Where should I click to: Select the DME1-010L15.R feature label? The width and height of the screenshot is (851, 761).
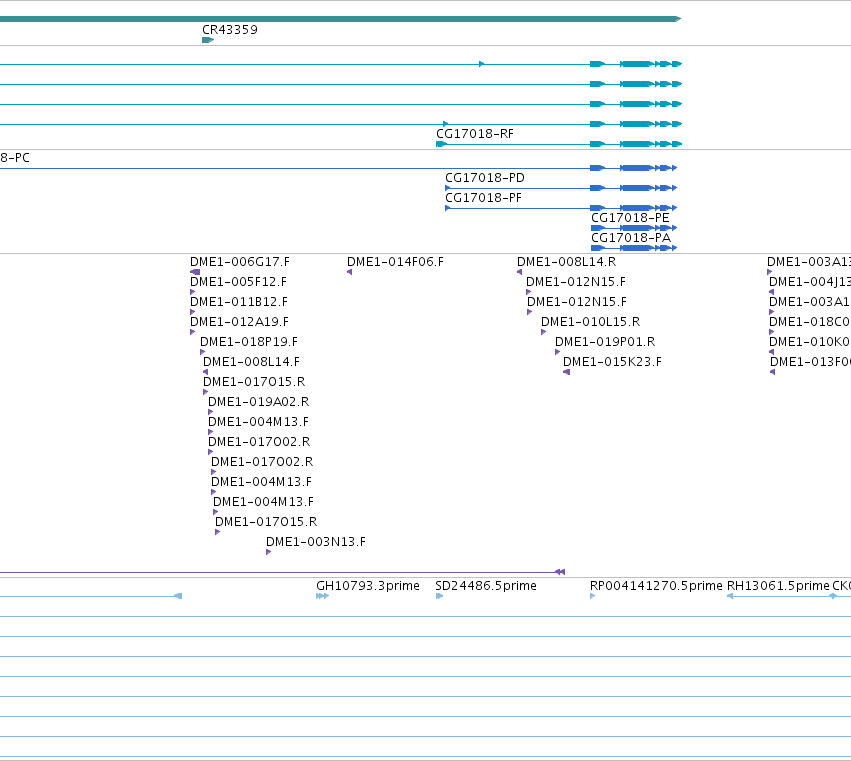(590, 322)
